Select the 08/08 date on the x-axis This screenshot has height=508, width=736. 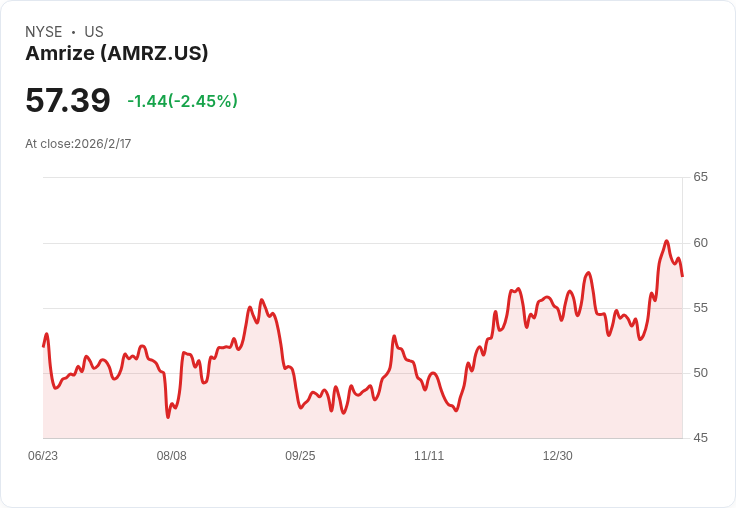point(171,455)
